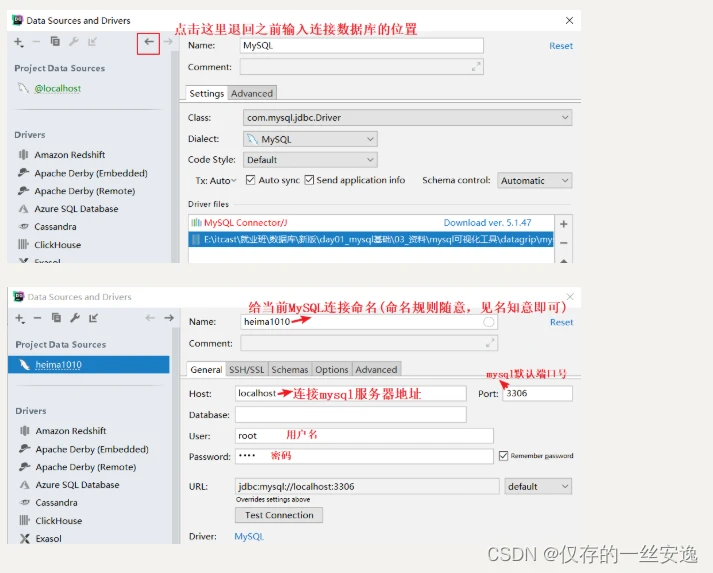The width and height of the screenshot is (713, 573).
Task: Open the Class dropdown com.mysql.jdbc.Driver
Action: click(407, 118)
